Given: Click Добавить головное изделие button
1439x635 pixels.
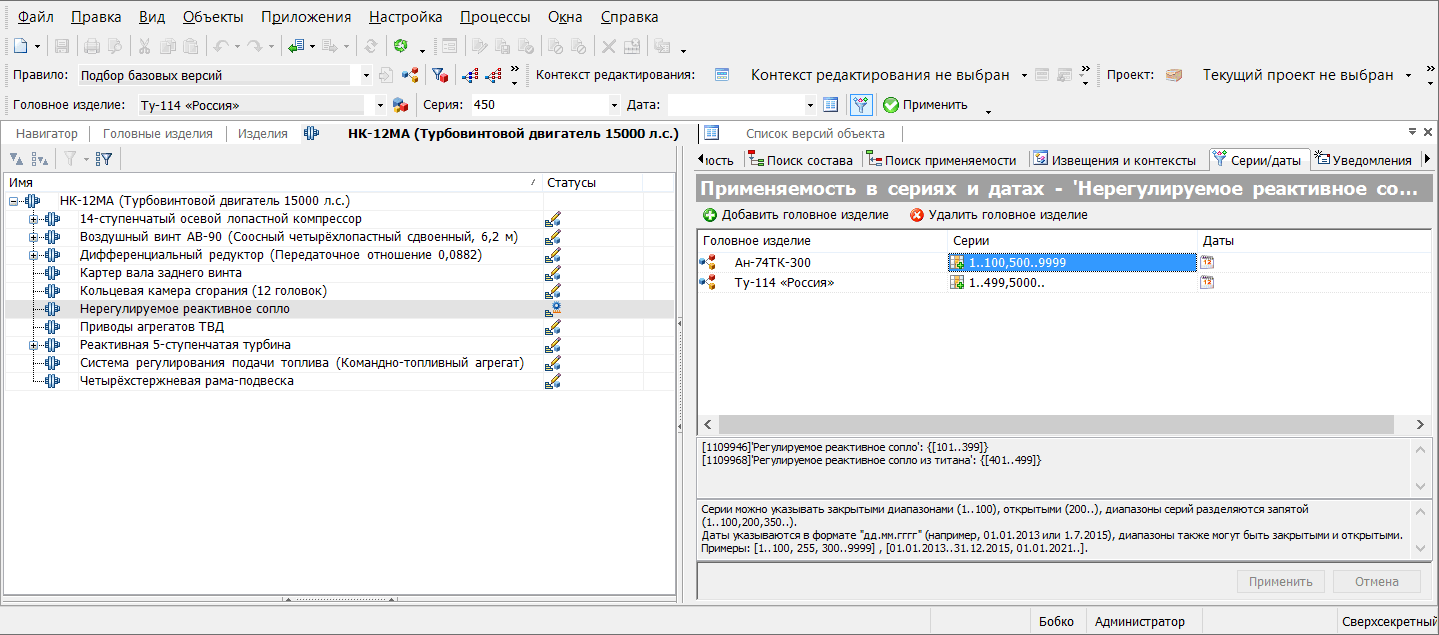Looking at the screenshot, I should [795, 215].
